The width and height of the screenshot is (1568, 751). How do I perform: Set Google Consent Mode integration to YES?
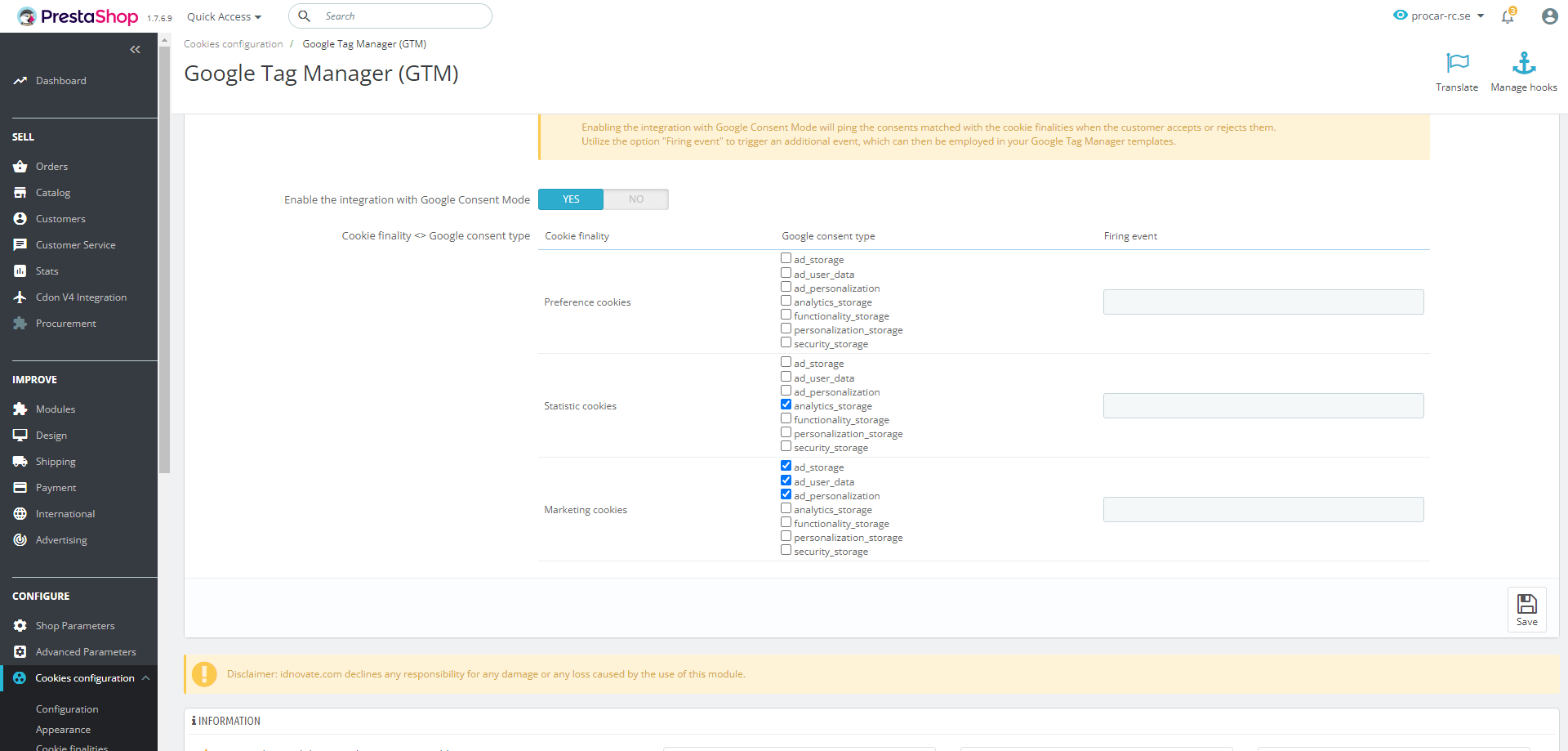[x=571, y=199]
